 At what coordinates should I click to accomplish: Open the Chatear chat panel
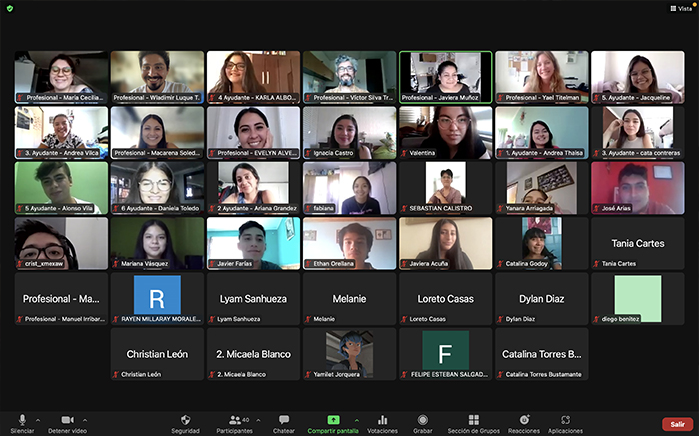pos(284,422)
